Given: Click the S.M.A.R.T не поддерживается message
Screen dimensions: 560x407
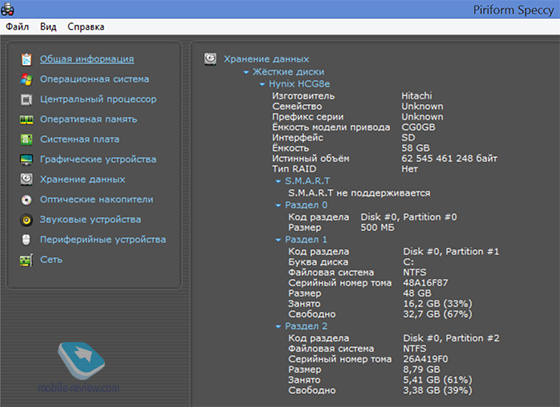Looking at the screenshot, I should coord(359,193).
